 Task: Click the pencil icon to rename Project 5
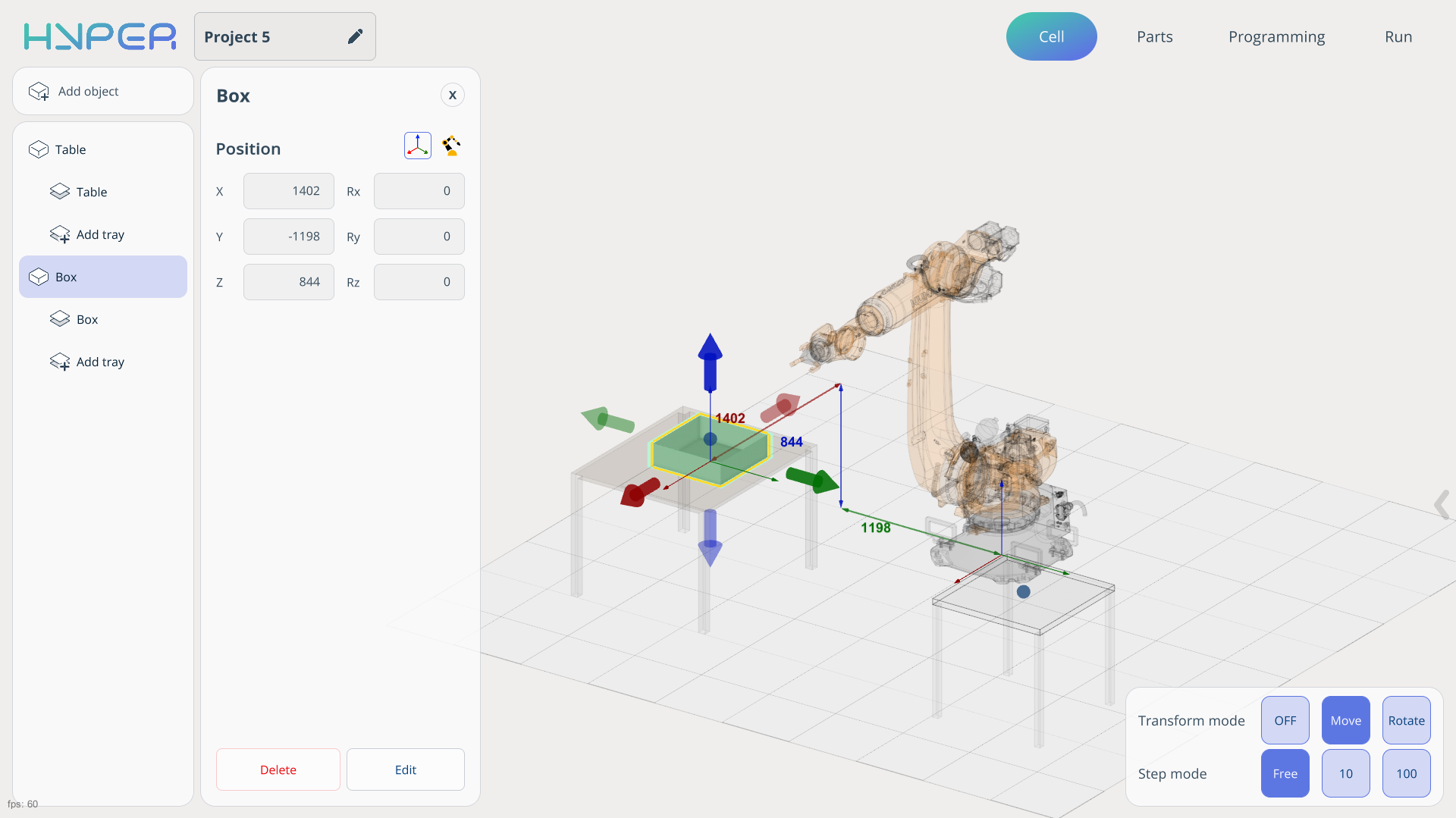pyautogui.click(x=355, y=36)
